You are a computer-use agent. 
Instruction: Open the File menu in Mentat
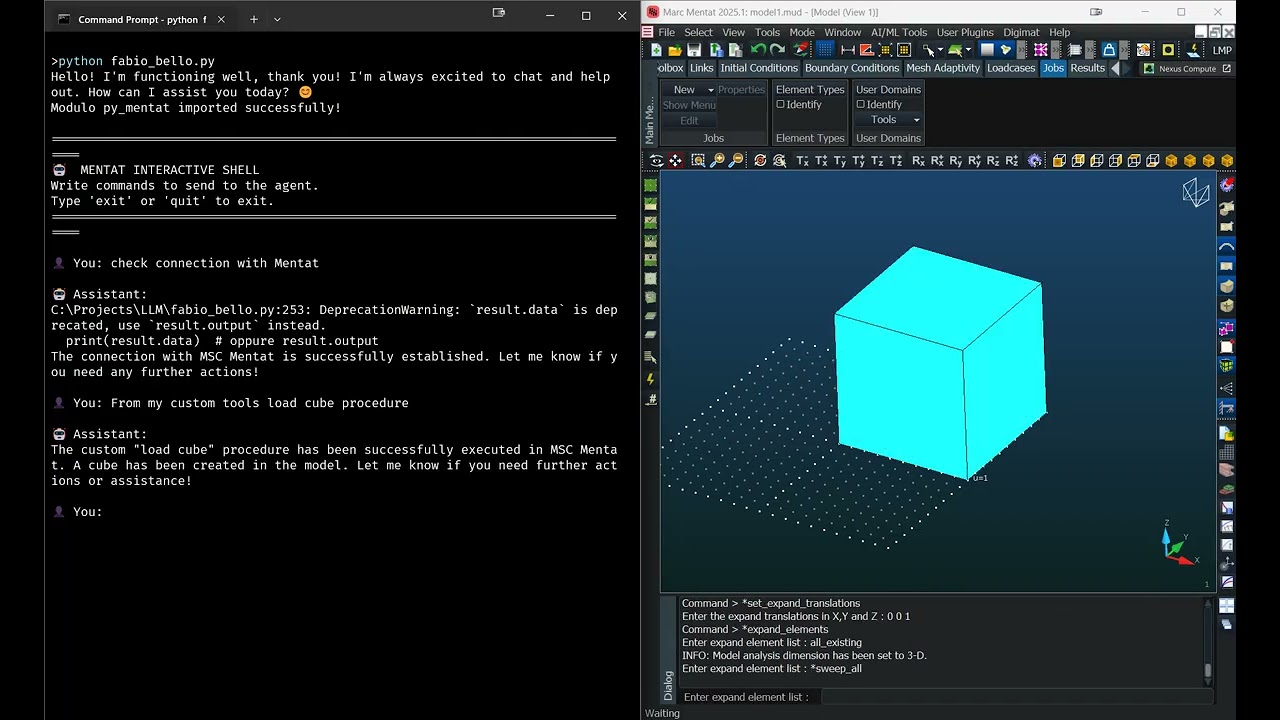[666, 32]
